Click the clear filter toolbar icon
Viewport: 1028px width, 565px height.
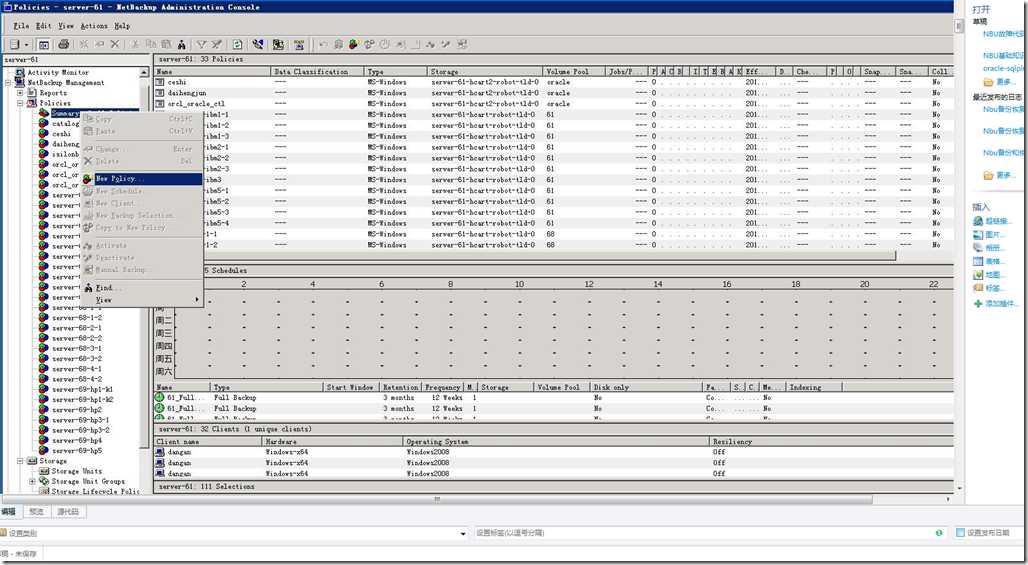coord(216,45)
